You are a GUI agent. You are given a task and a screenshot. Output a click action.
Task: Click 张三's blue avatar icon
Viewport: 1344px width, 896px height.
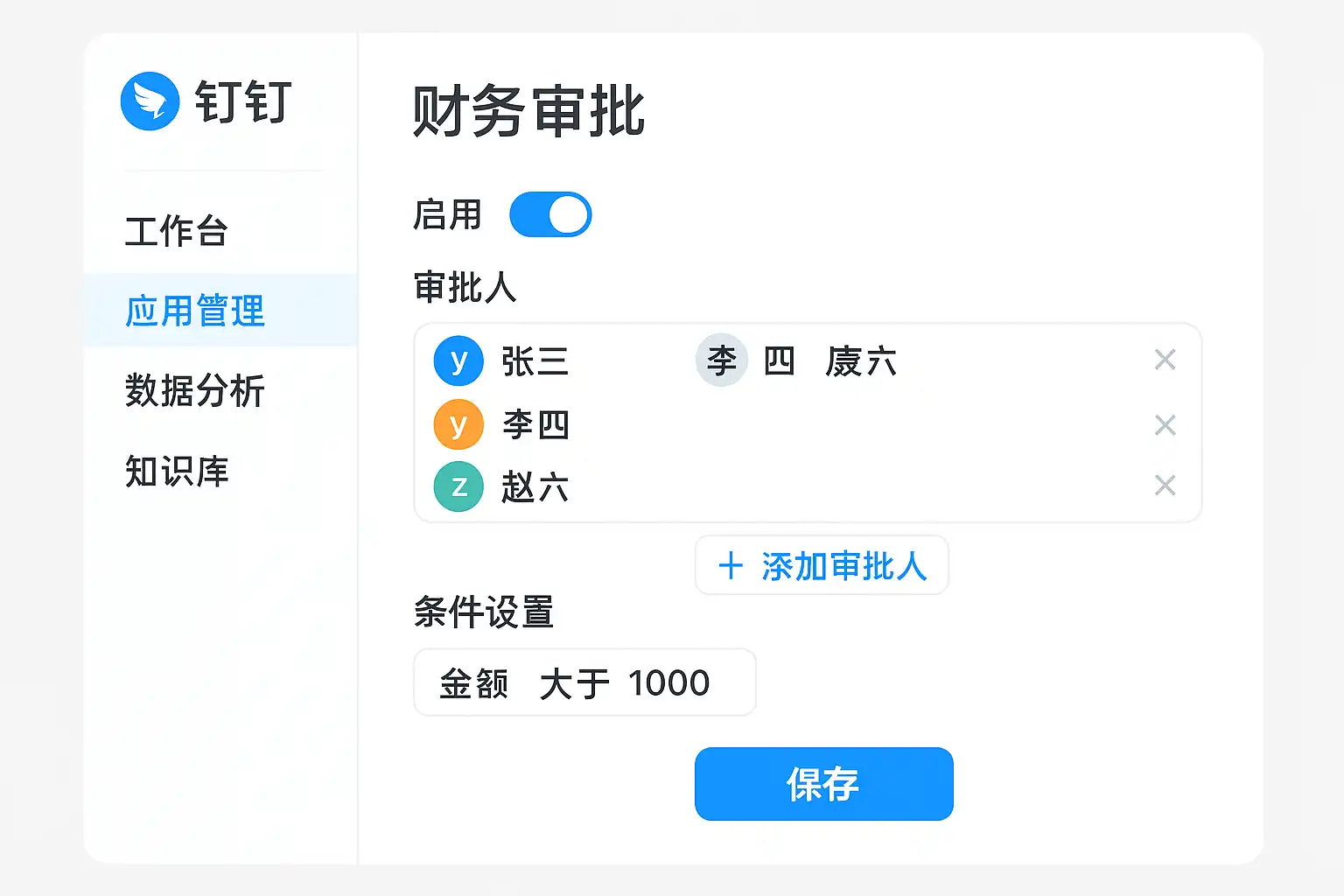click(x=458, y=360)
